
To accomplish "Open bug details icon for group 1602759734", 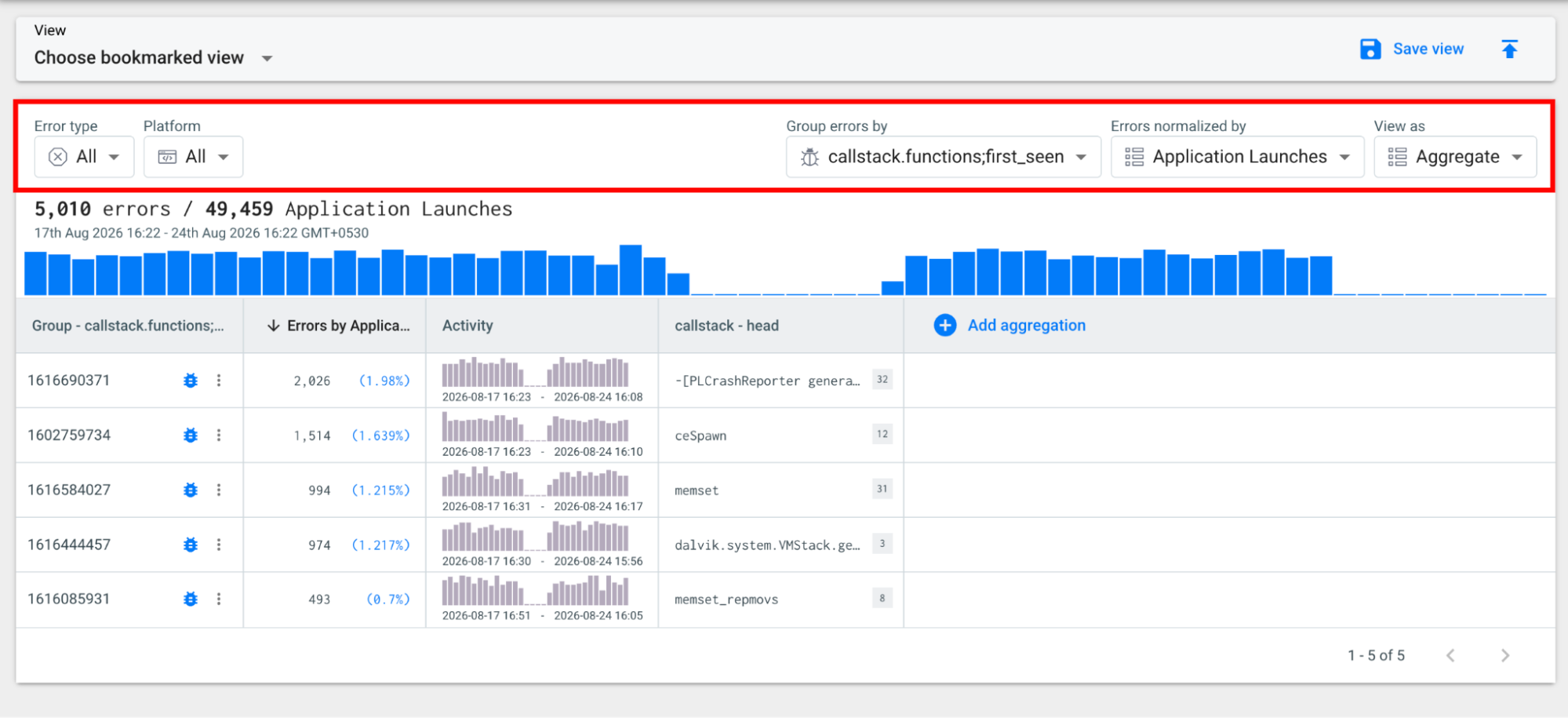I will point(191,436).
